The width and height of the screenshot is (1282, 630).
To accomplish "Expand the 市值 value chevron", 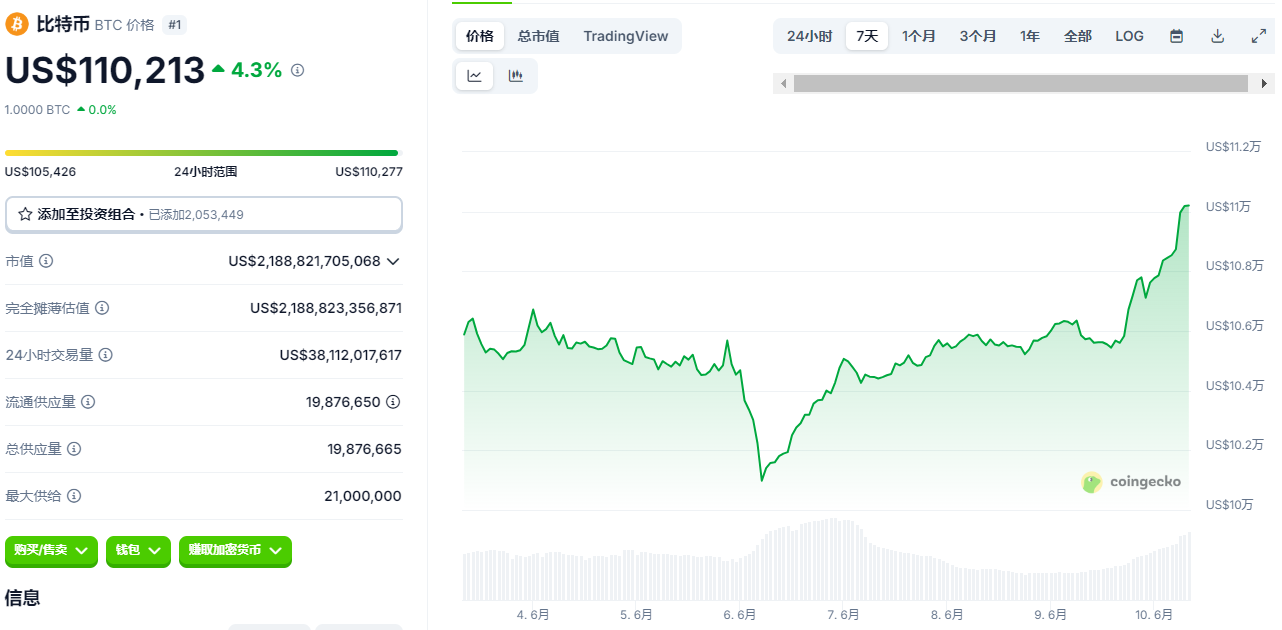I will pyautogui.click(x=393, y=261).
